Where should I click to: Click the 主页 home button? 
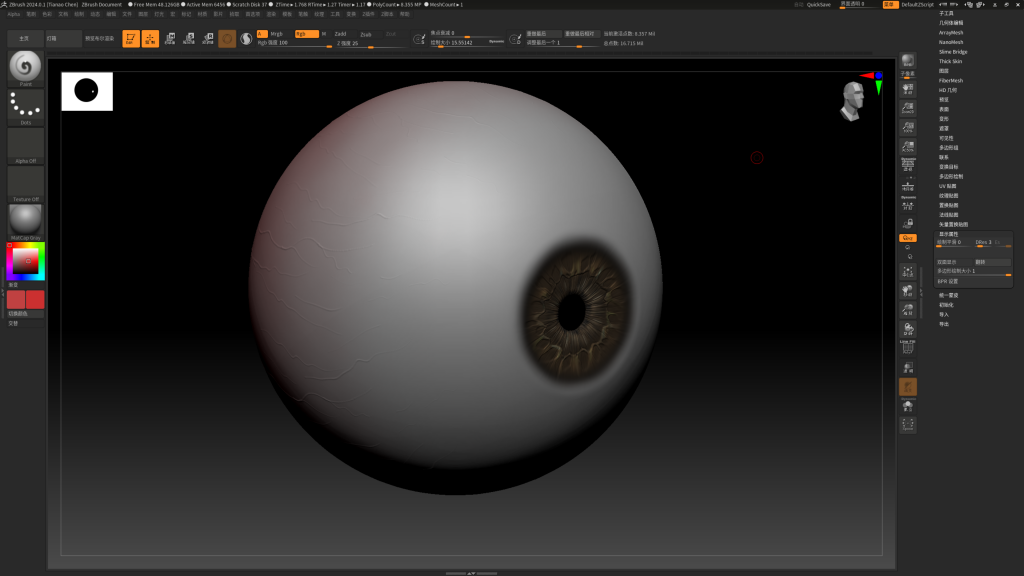click(x=25, y=39)
